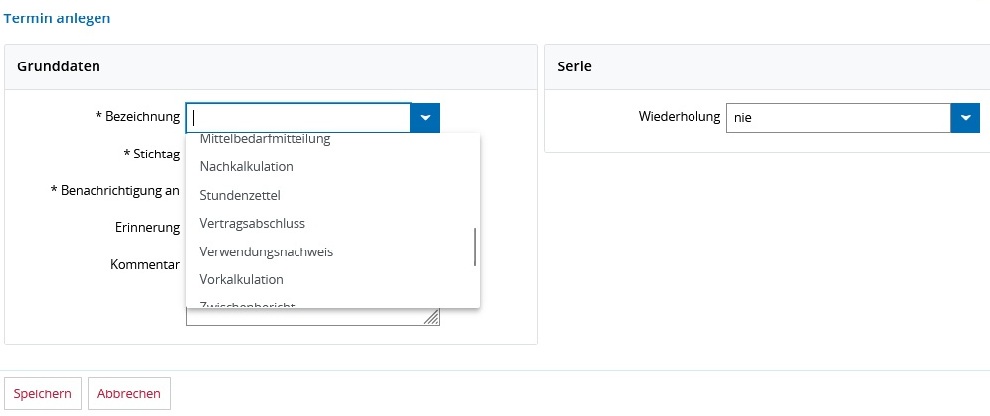The height and width of the screenshot is (416, 990).
Task: Click the Serie panel header
Action: pos(574,66)
